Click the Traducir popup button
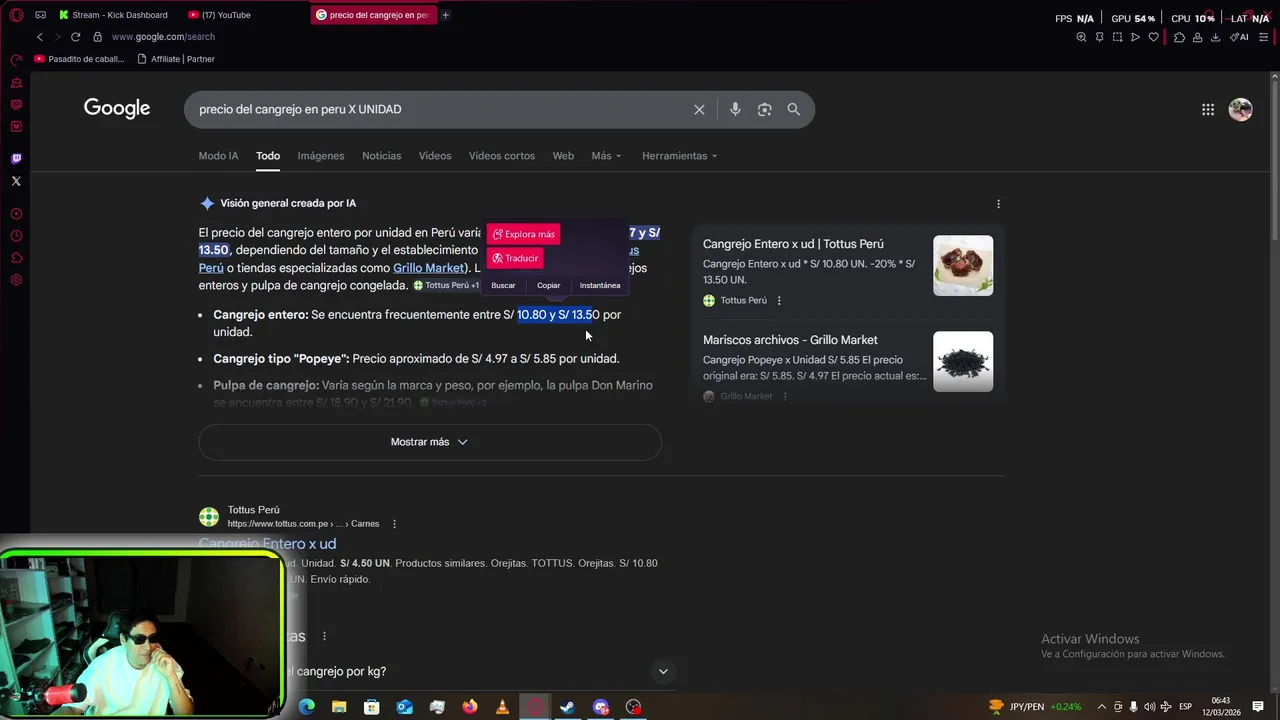1280x720 pixels. [515, 258]
